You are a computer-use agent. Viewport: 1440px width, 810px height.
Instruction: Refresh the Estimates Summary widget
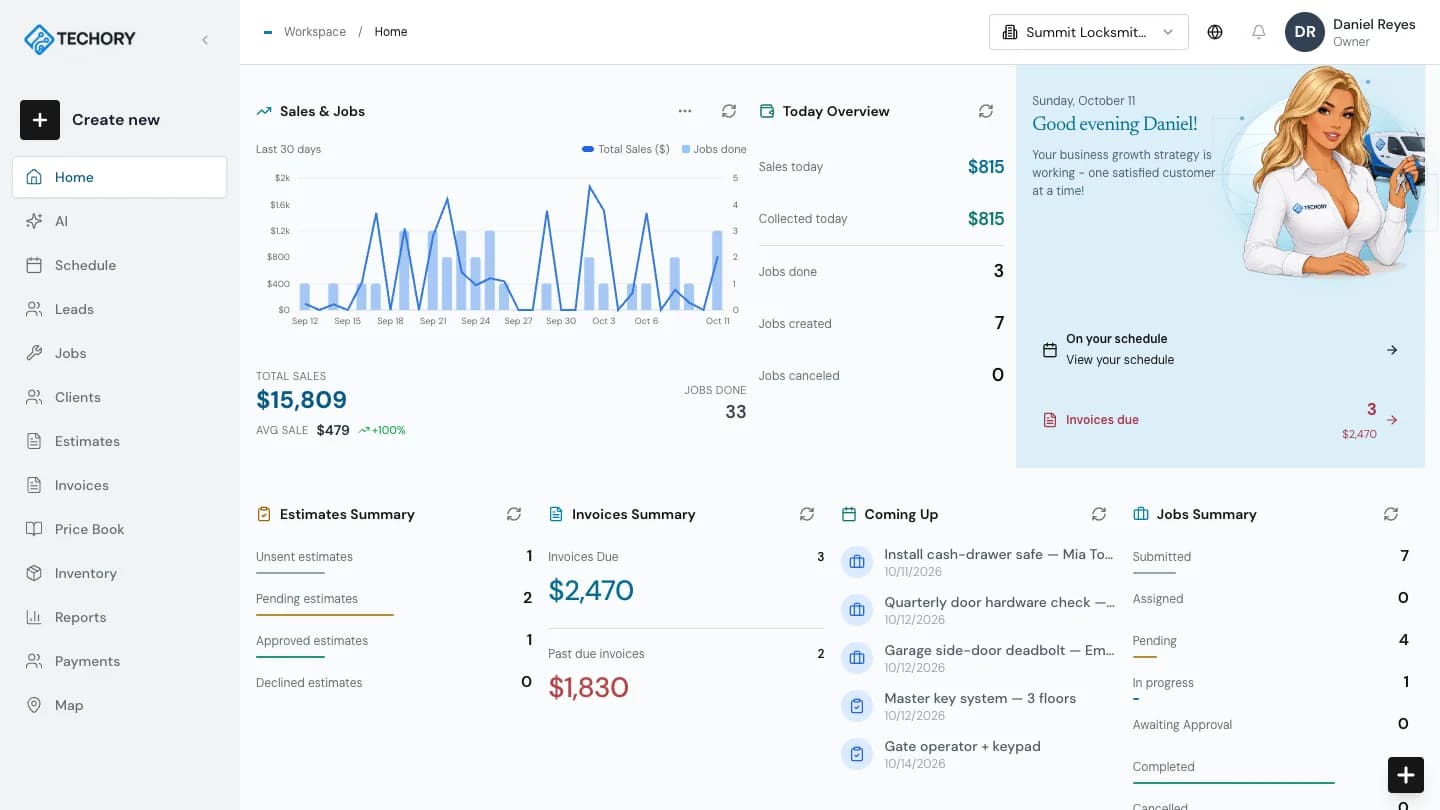[x=514, y=514]
